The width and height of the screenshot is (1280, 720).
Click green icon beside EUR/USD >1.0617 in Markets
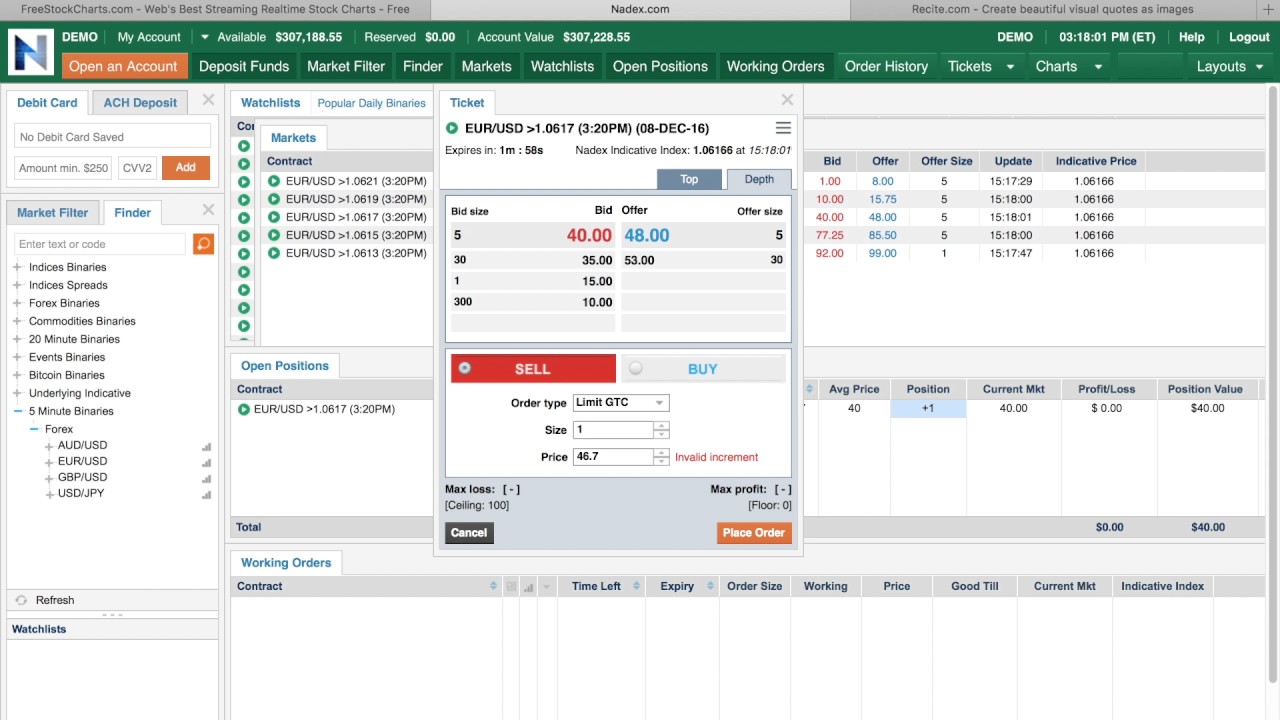[x=273, y=217]
